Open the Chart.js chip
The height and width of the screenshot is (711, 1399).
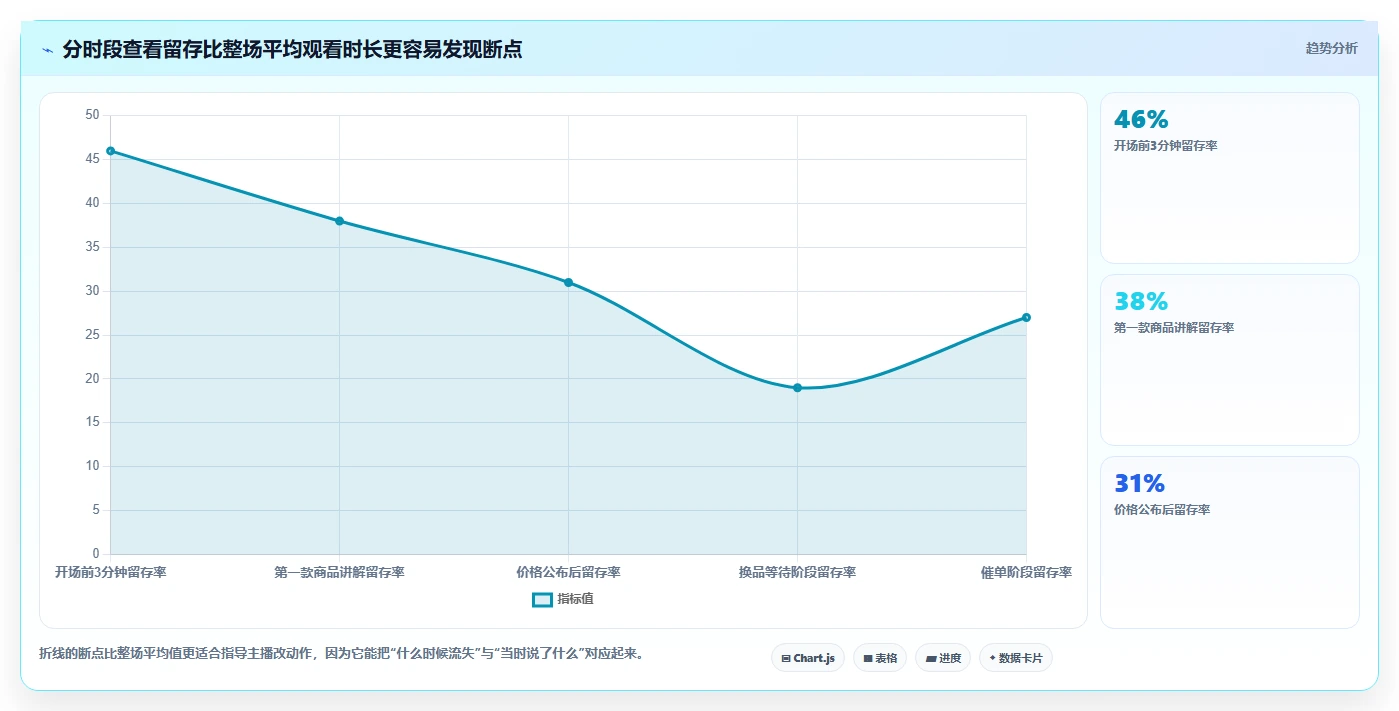click(808, 658)
